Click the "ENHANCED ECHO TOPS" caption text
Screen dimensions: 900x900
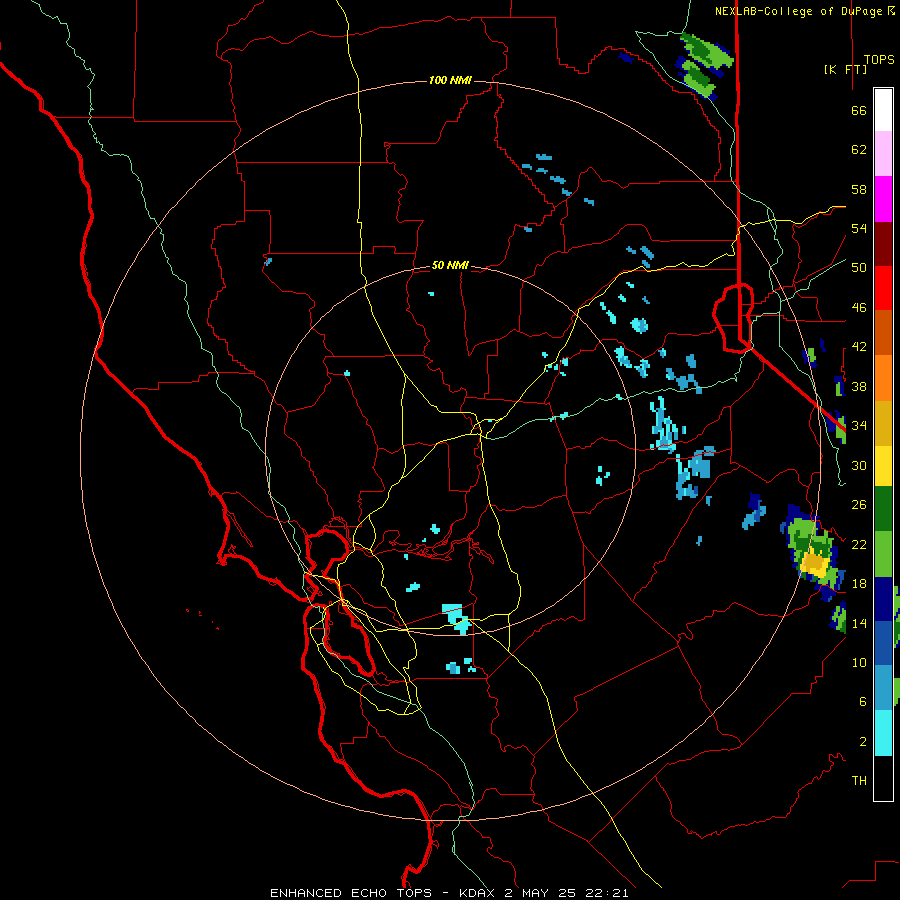[351, 893]
